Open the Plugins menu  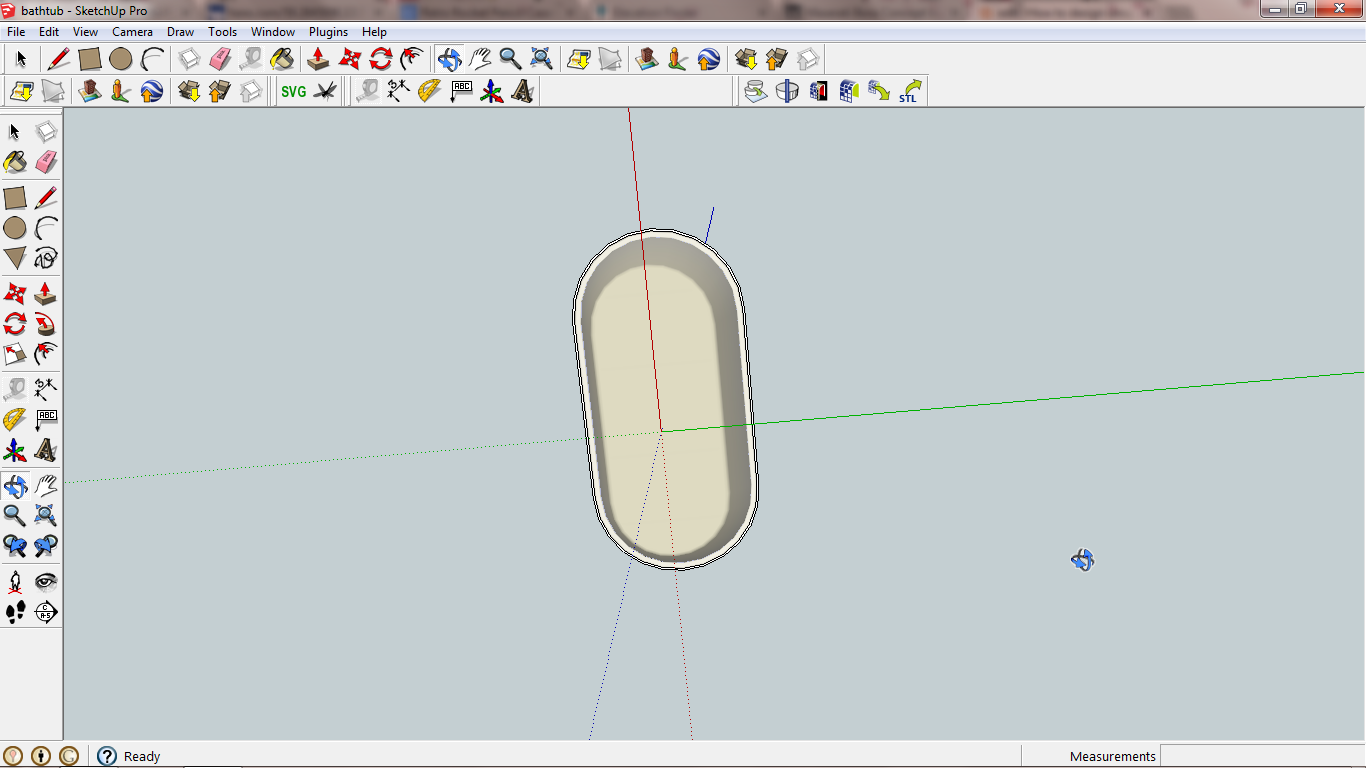pyautogui.click(x=328, y=32)
